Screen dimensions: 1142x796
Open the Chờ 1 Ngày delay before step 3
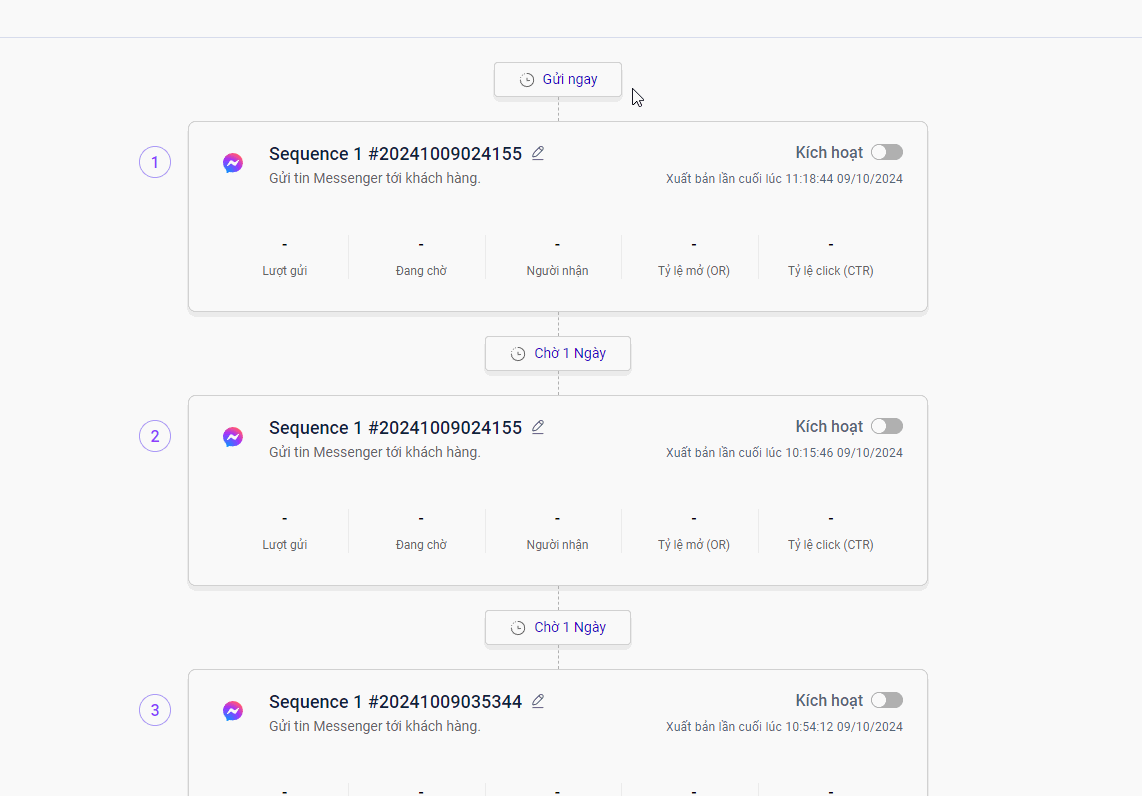click(558, 628)
